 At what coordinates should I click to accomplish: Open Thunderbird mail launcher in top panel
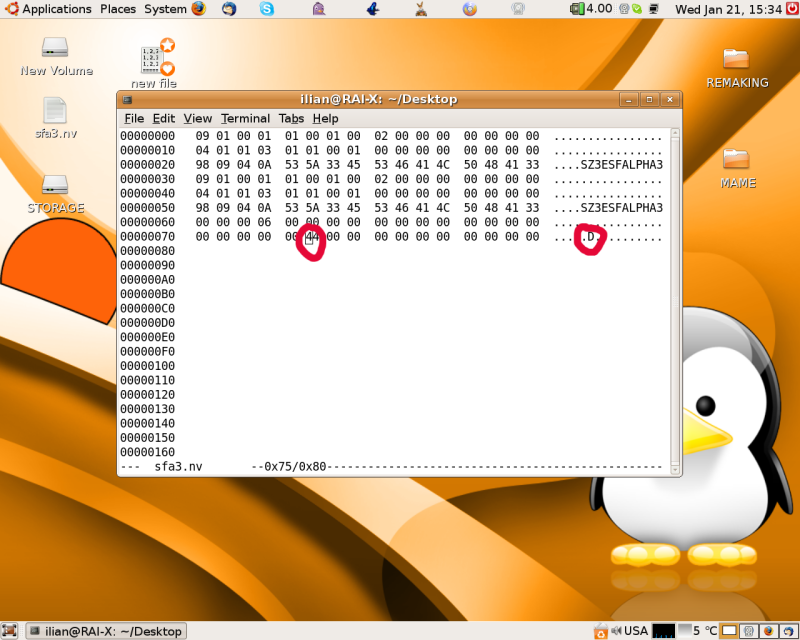230,9
